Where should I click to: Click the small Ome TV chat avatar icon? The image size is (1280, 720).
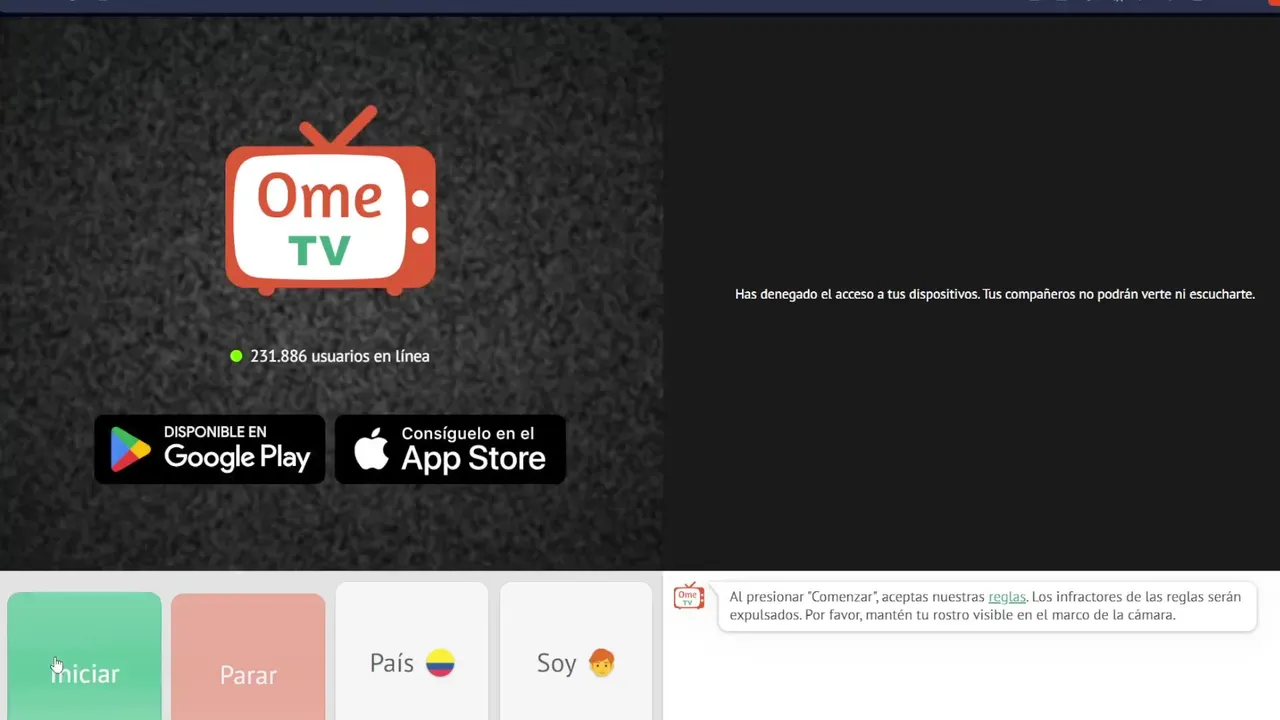pos(688,597)
